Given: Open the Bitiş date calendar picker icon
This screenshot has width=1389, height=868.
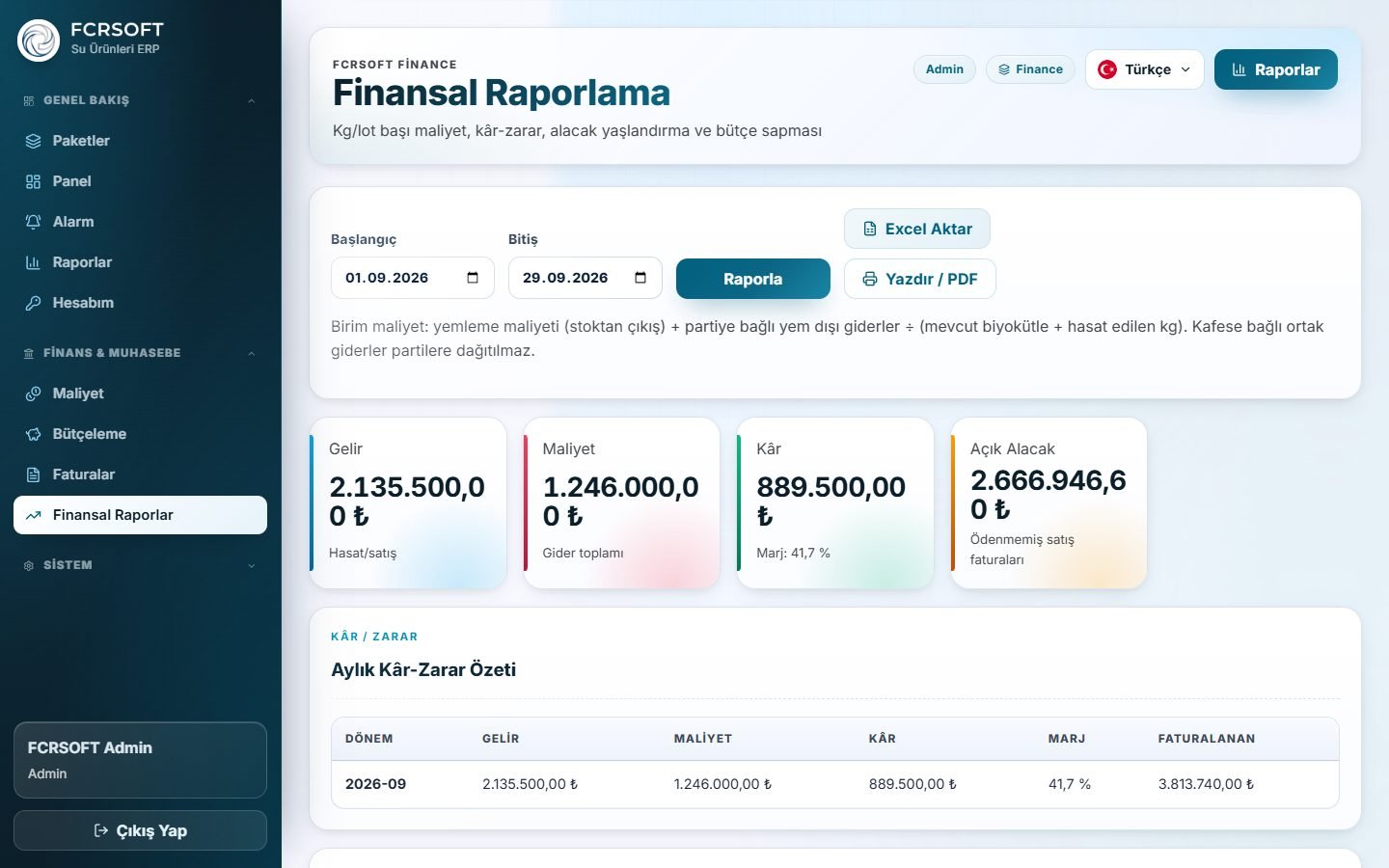Looking at the screenshot, I should click(x=640, y=278).
